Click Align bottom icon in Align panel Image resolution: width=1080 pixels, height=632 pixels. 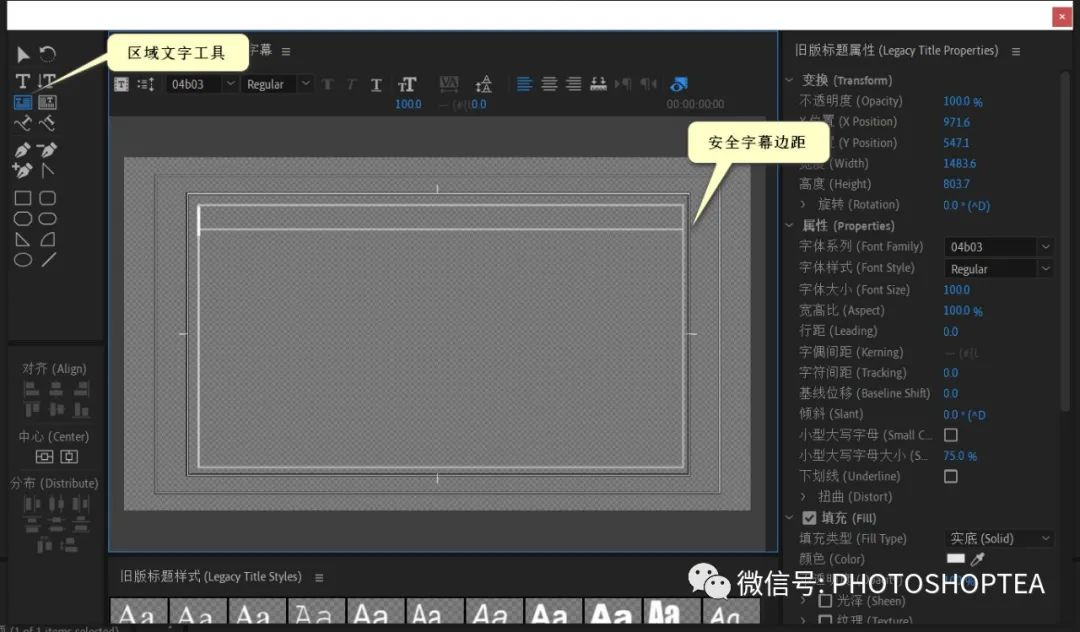pos(81,410)
